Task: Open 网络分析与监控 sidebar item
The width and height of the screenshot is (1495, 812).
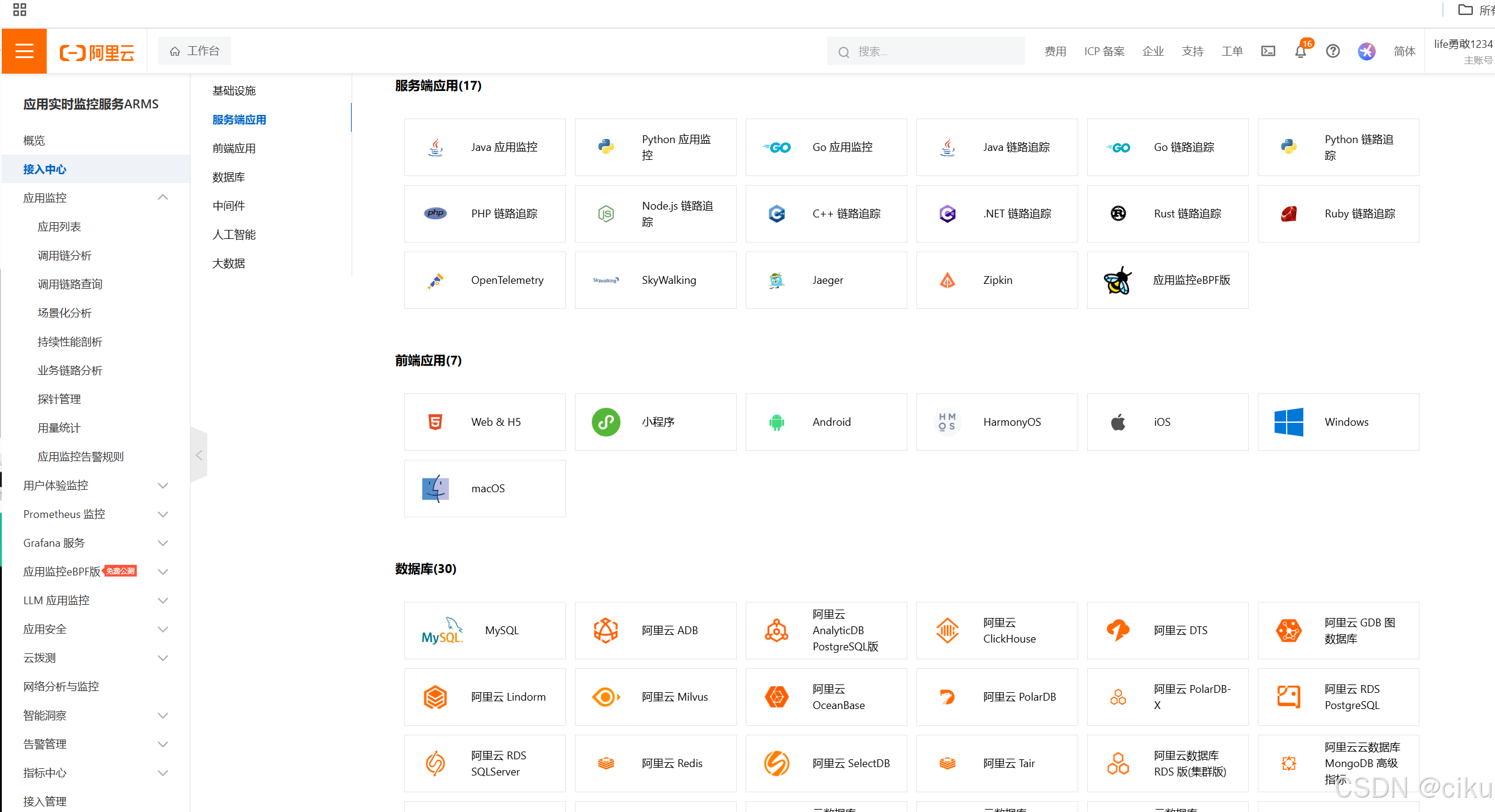Action: coord(61,687)
